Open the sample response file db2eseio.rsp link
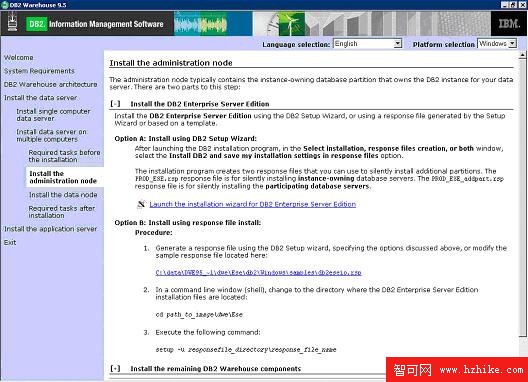The image size is (528, 382). click(x=258, y=273)
